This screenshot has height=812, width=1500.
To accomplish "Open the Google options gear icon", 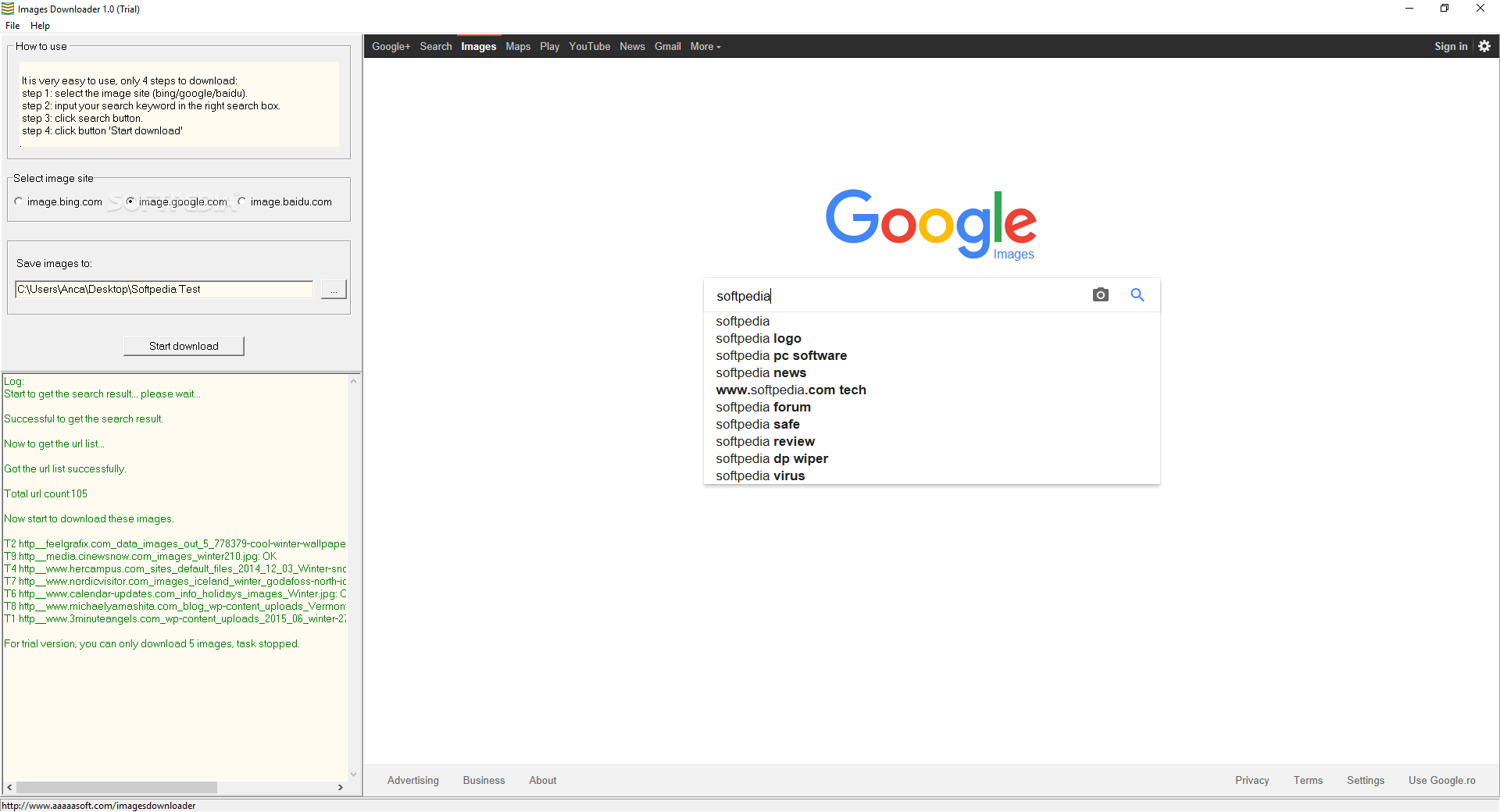I will point(1484,46).
